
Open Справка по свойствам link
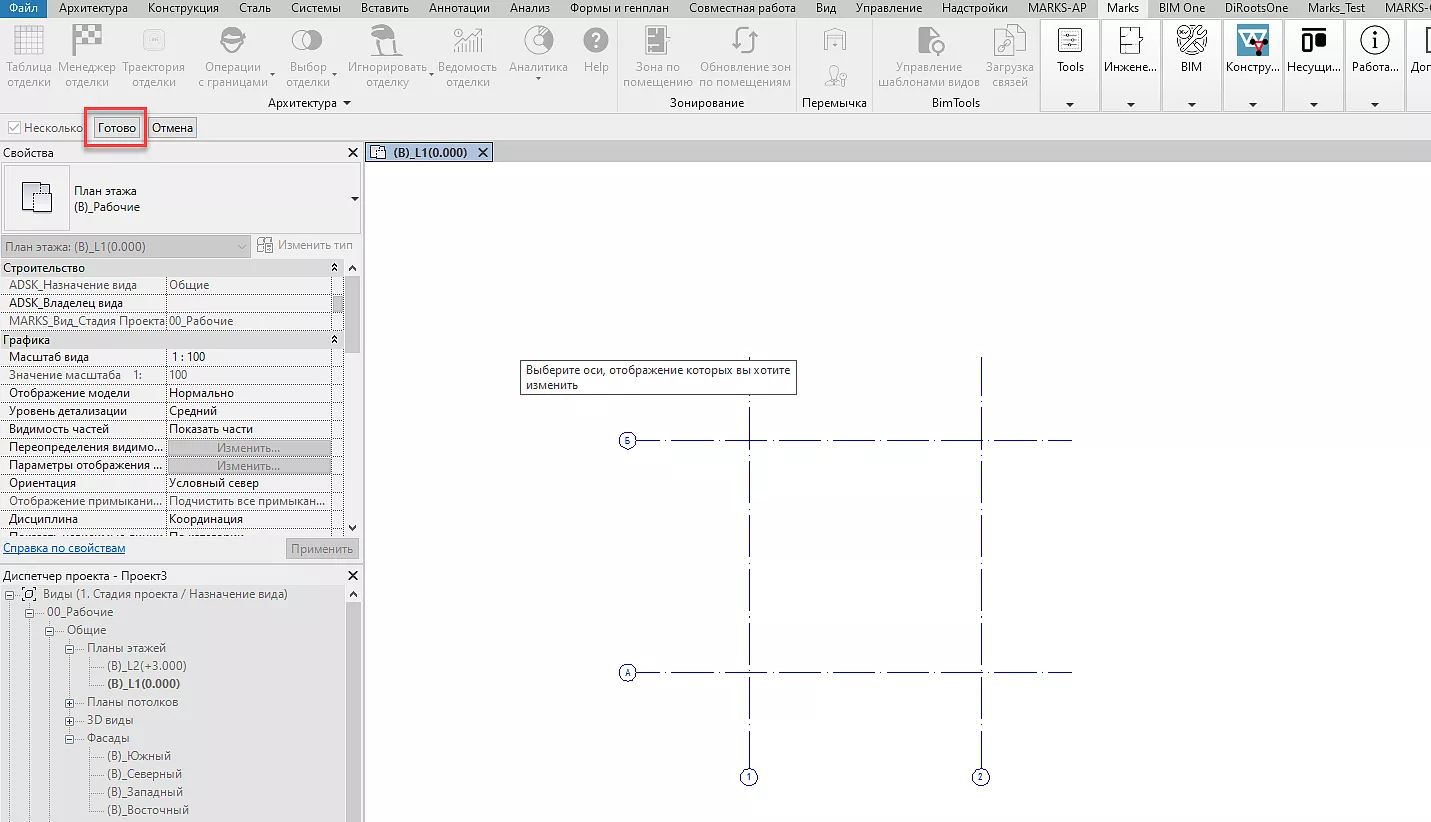tap(64, 548)
